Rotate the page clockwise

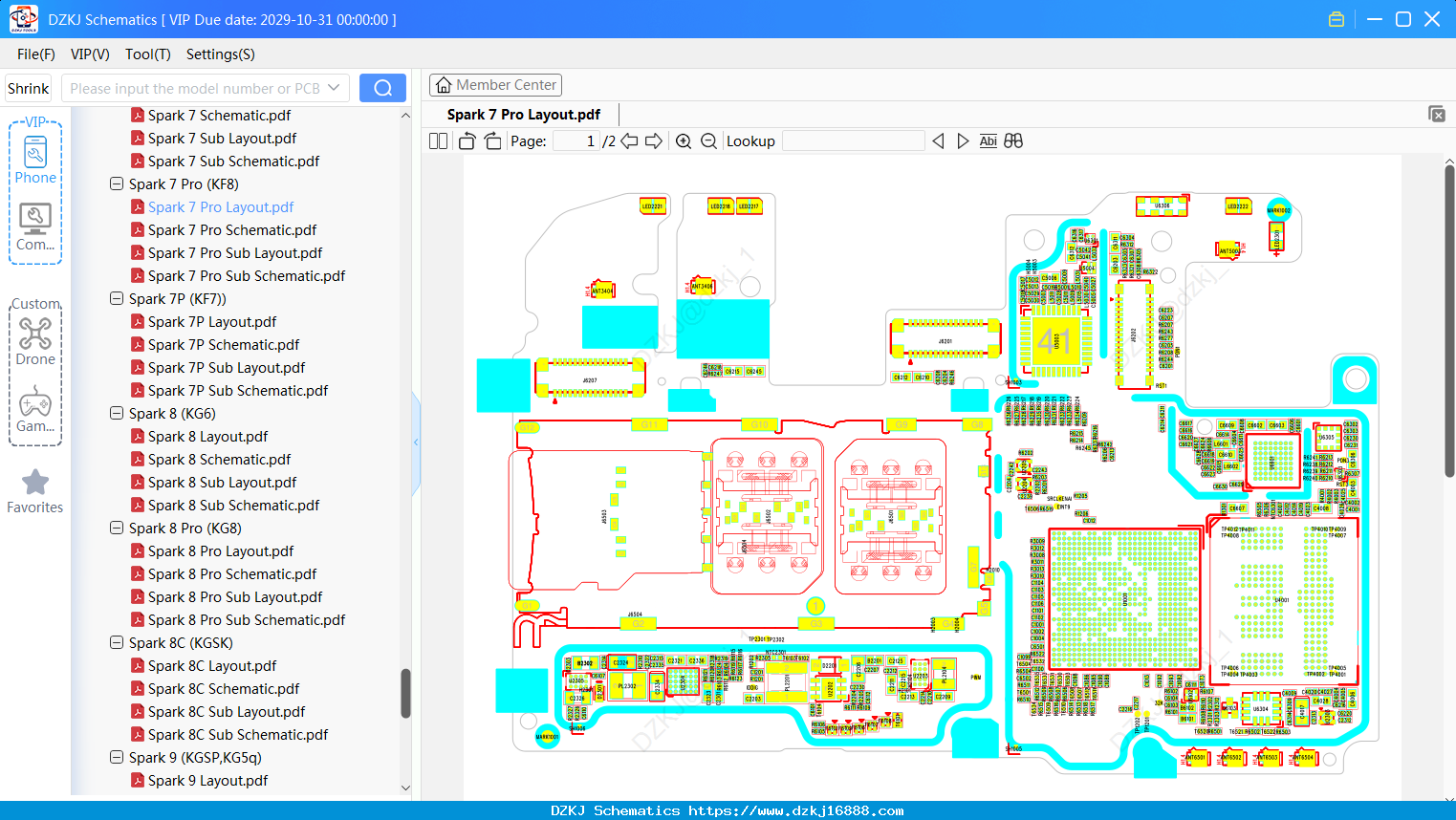coord(492,141)
